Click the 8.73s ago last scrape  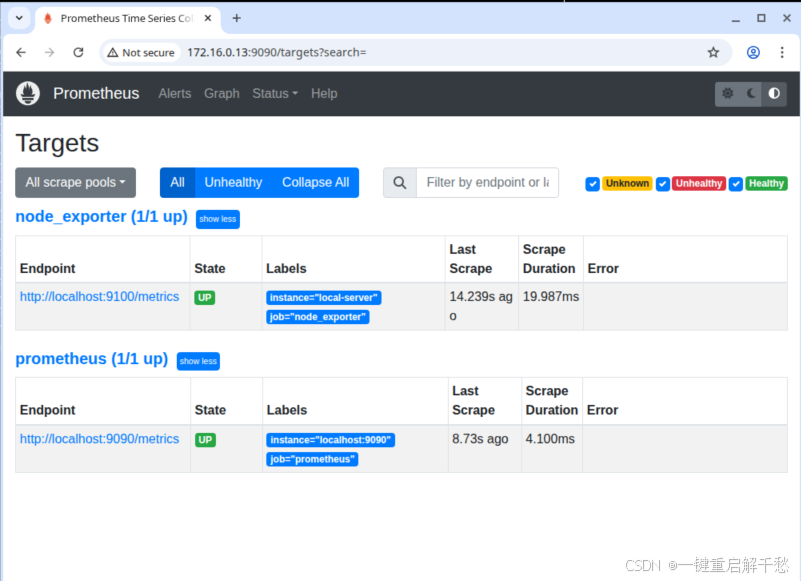pyautogui.click(x=480, y=439)
